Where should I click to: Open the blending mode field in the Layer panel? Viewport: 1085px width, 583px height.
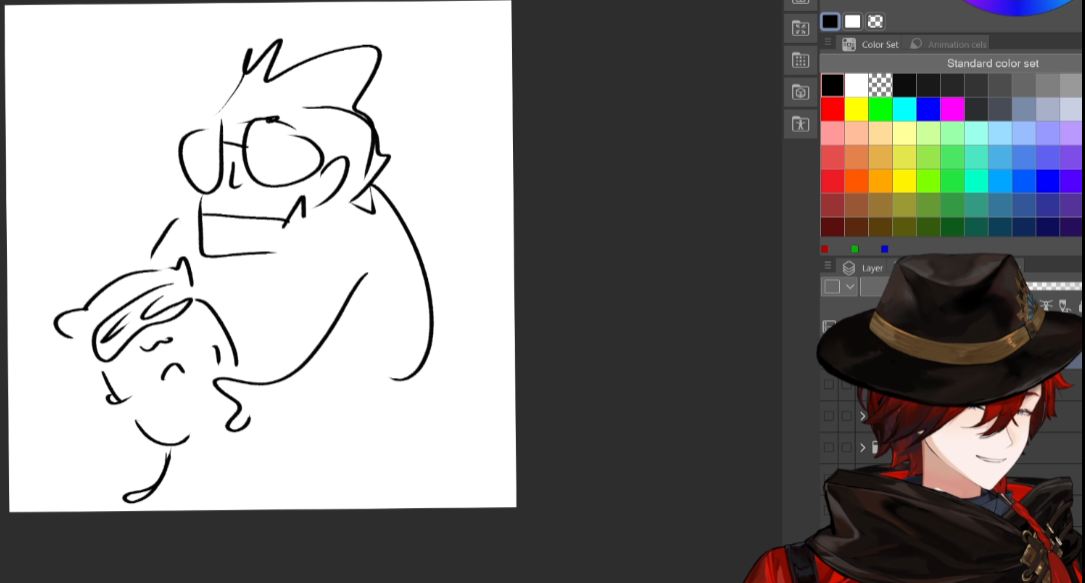point(875,286)
